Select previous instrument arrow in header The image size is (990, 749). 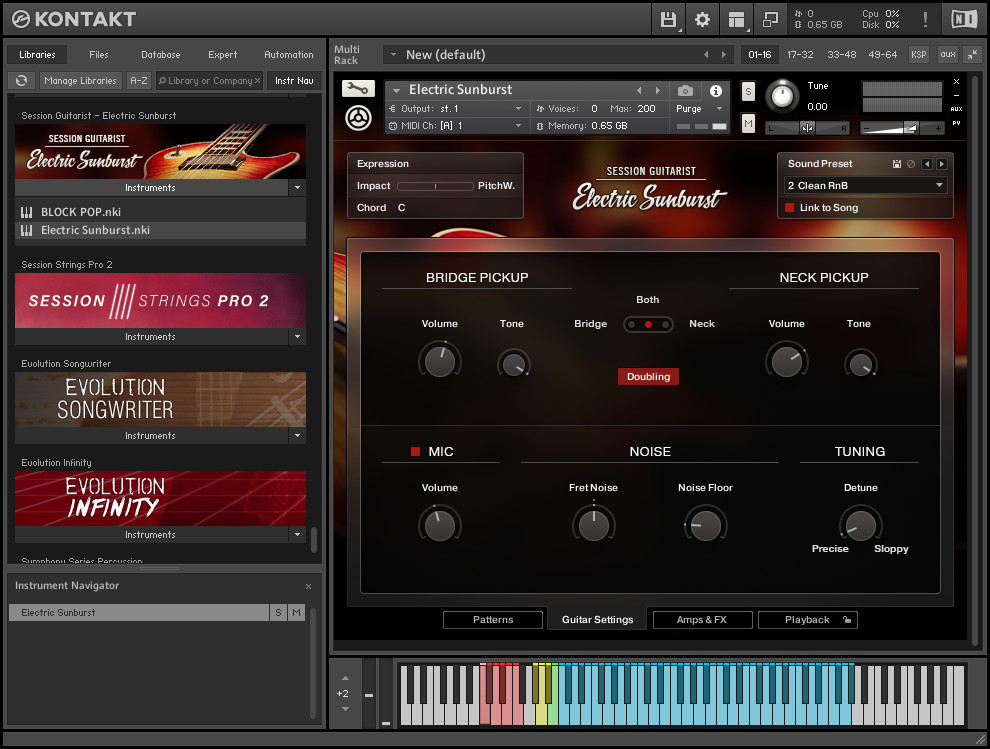tap(639, 90)
